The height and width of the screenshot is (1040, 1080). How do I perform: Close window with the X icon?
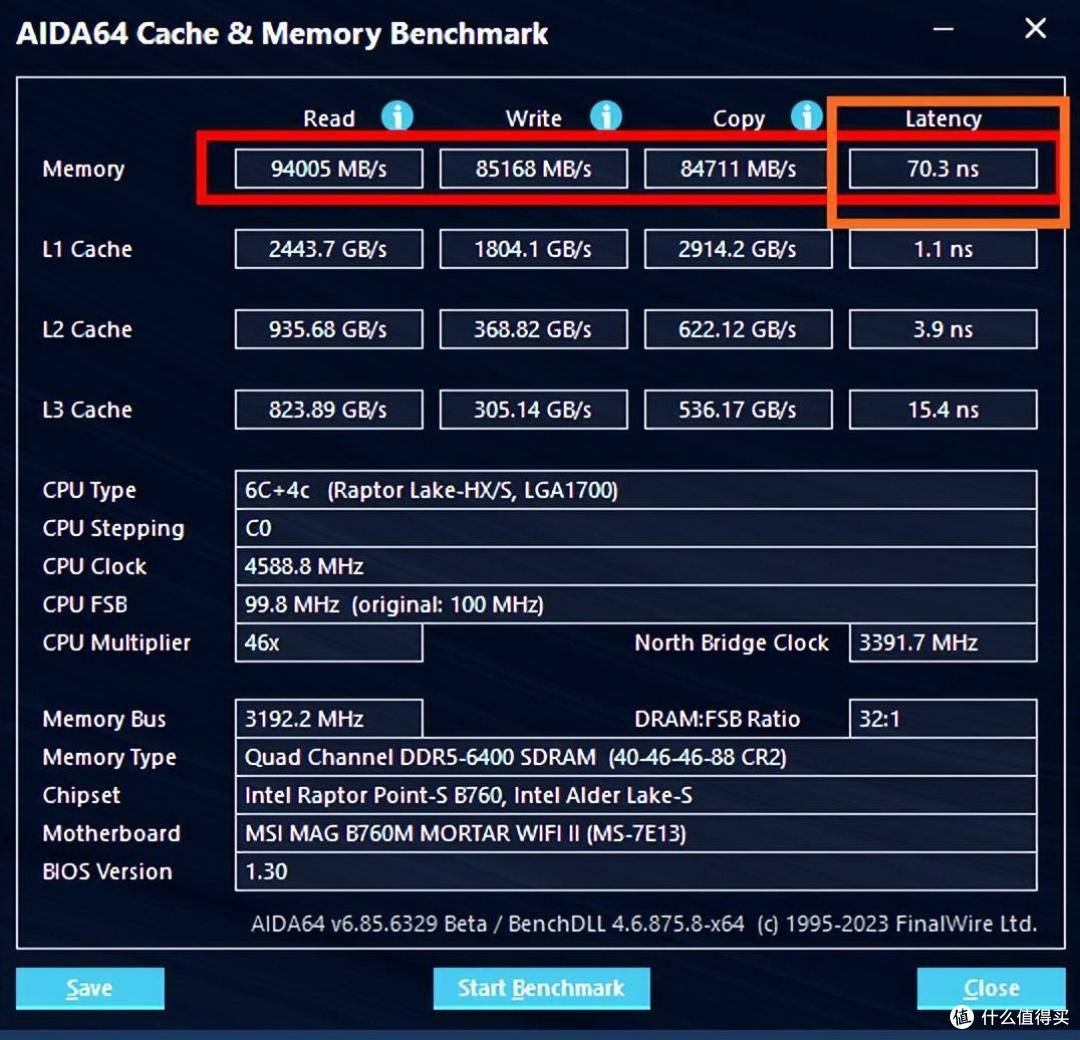point(1035,28)
